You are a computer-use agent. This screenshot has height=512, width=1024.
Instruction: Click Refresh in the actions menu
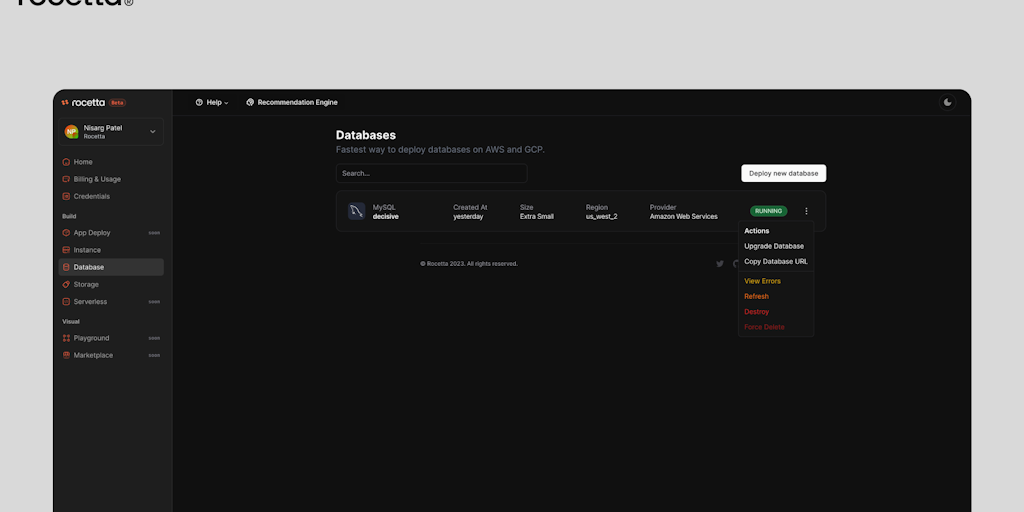click(x=756, y=296)
